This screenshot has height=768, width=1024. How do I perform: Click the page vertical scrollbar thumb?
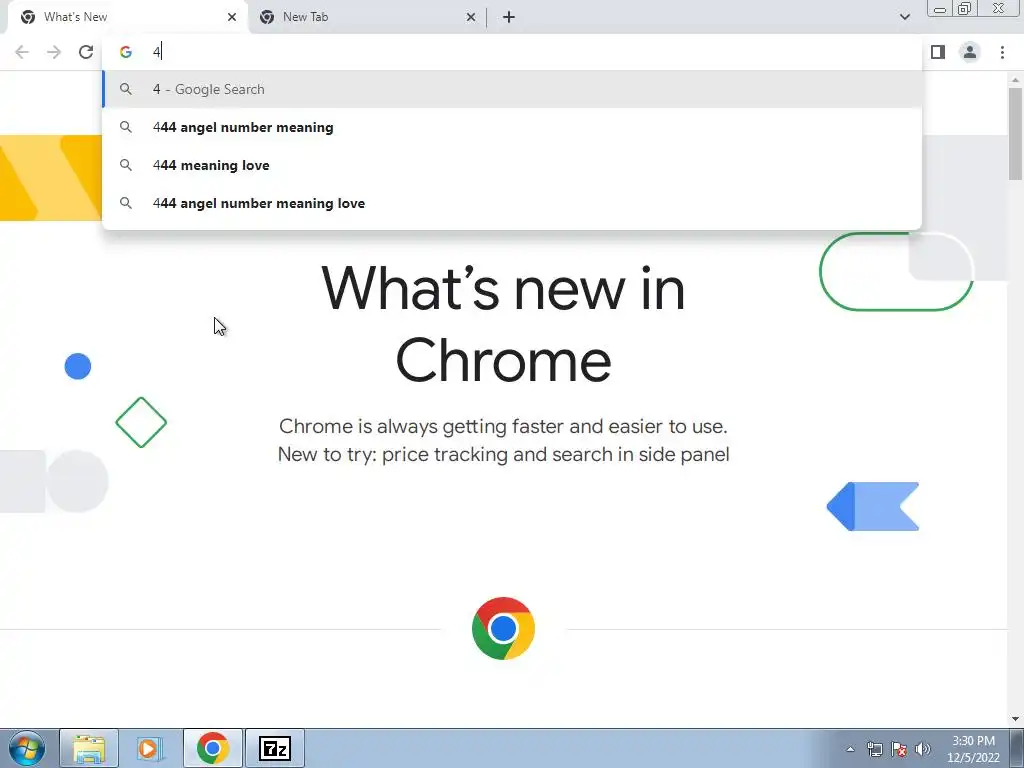pos(1014,134)
